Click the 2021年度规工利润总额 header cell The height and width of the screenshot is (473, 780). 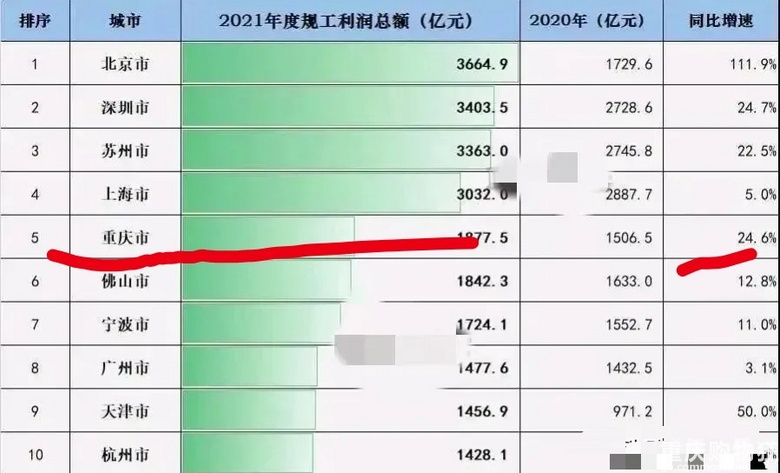350,20
